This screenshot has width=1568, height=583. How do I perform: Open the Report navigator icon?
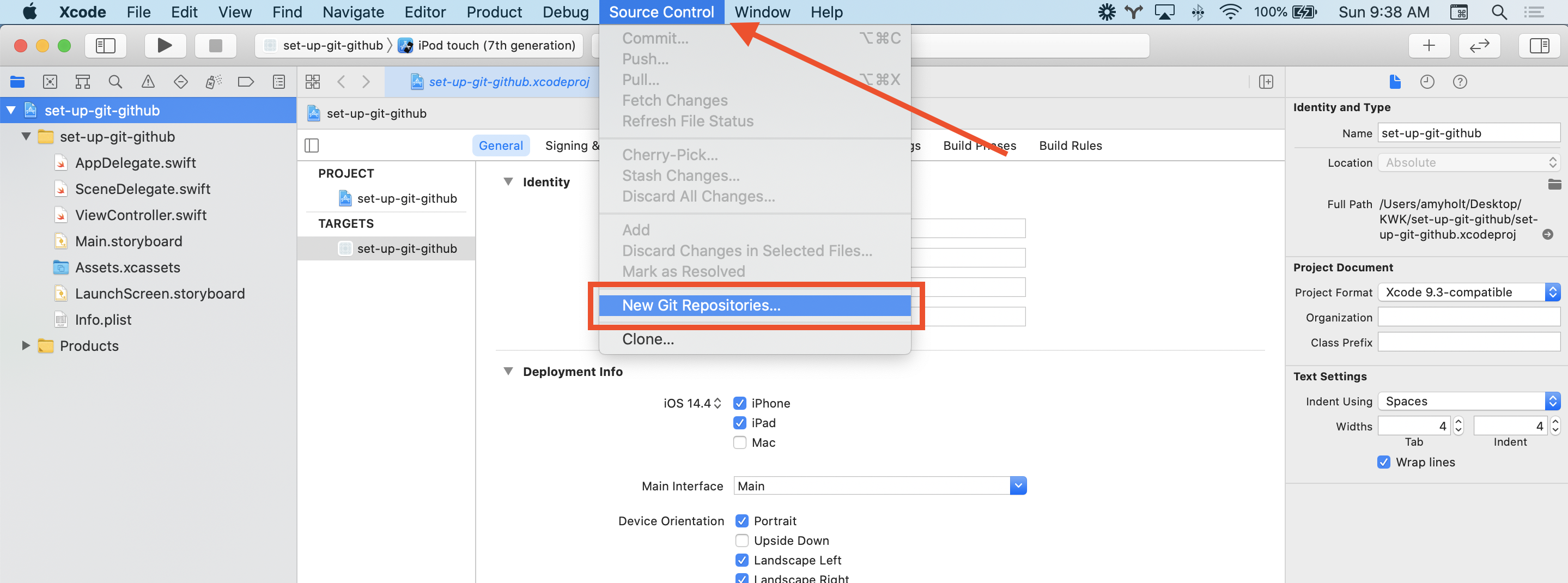(279, 82)
